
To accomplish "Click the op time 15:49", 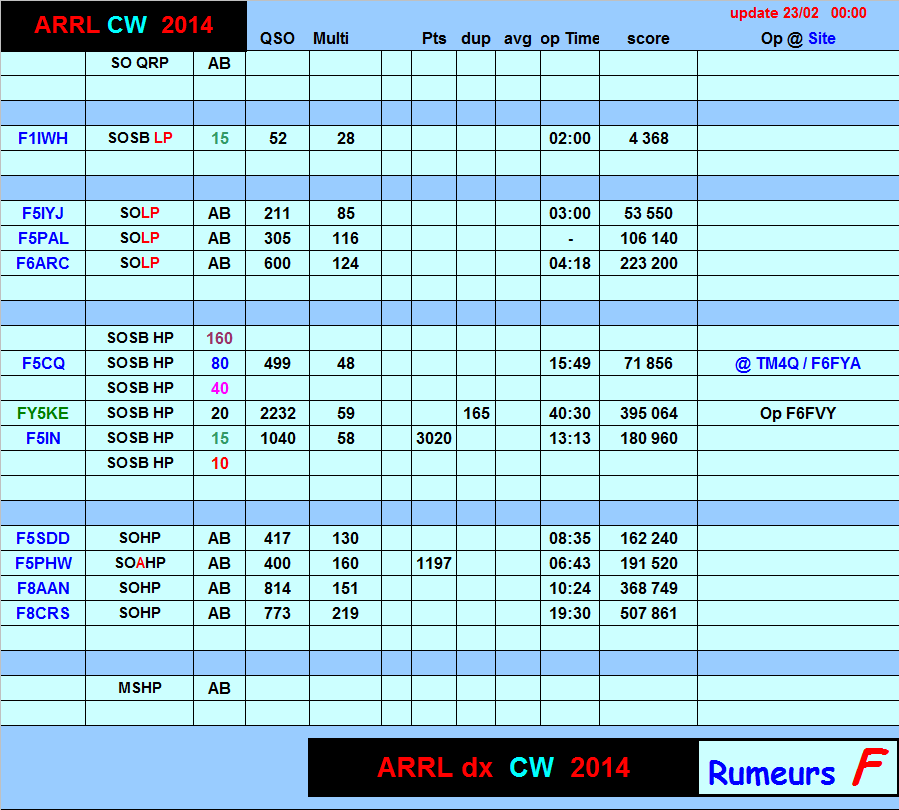I will click(x=570, y=363).
